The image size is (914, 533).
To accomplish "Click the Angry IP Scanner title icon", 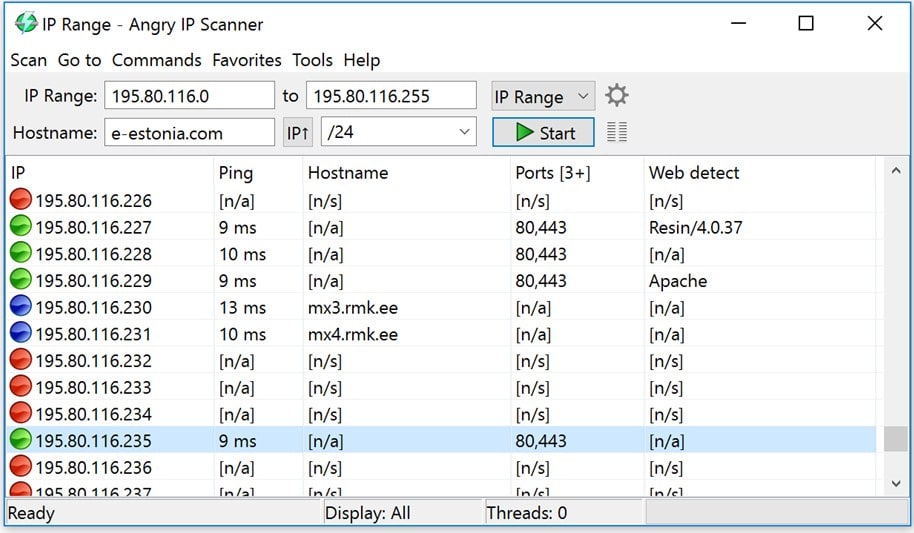I will (x=26, y=23).
